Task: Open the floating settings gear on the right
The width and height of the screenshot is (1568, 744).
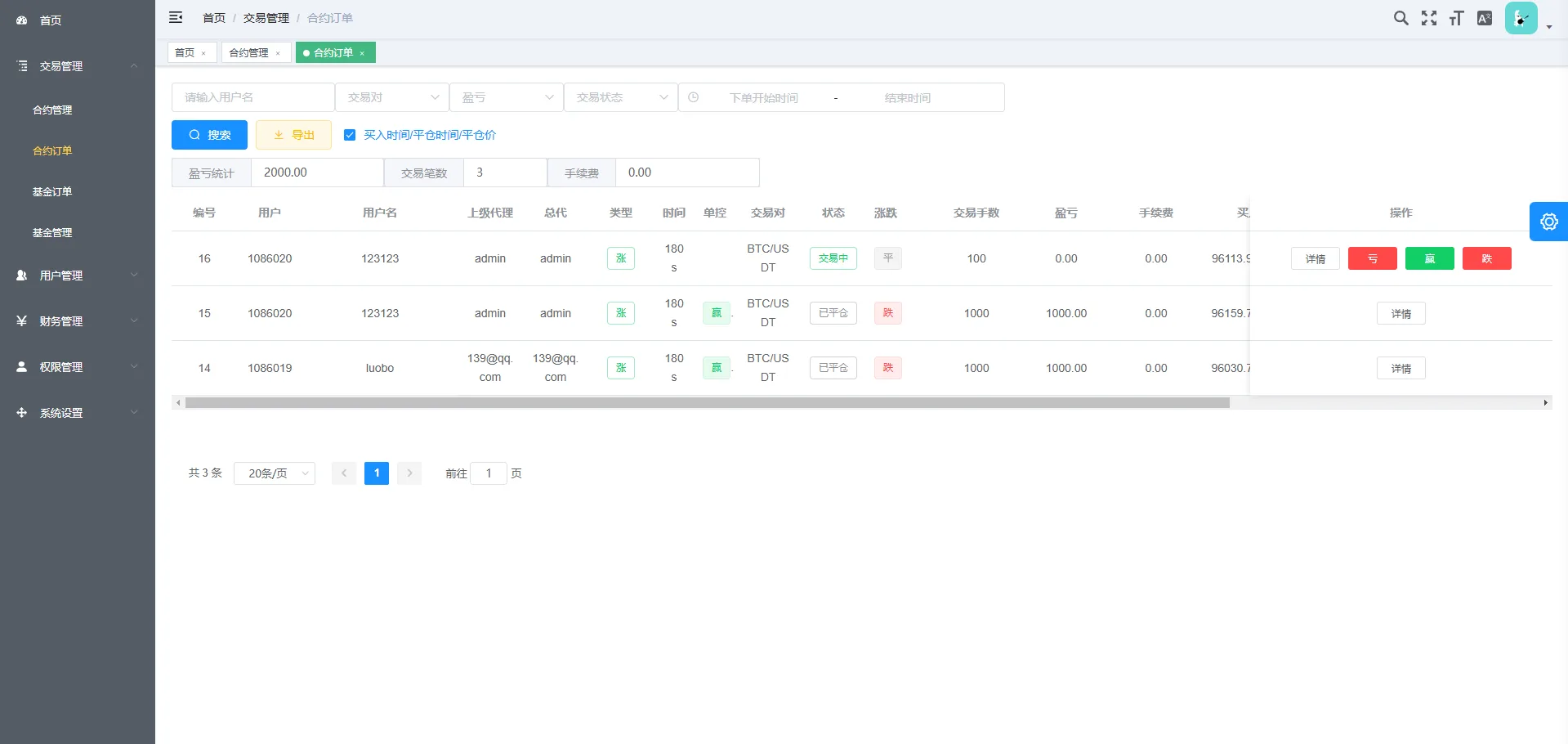Action: 1548,221
